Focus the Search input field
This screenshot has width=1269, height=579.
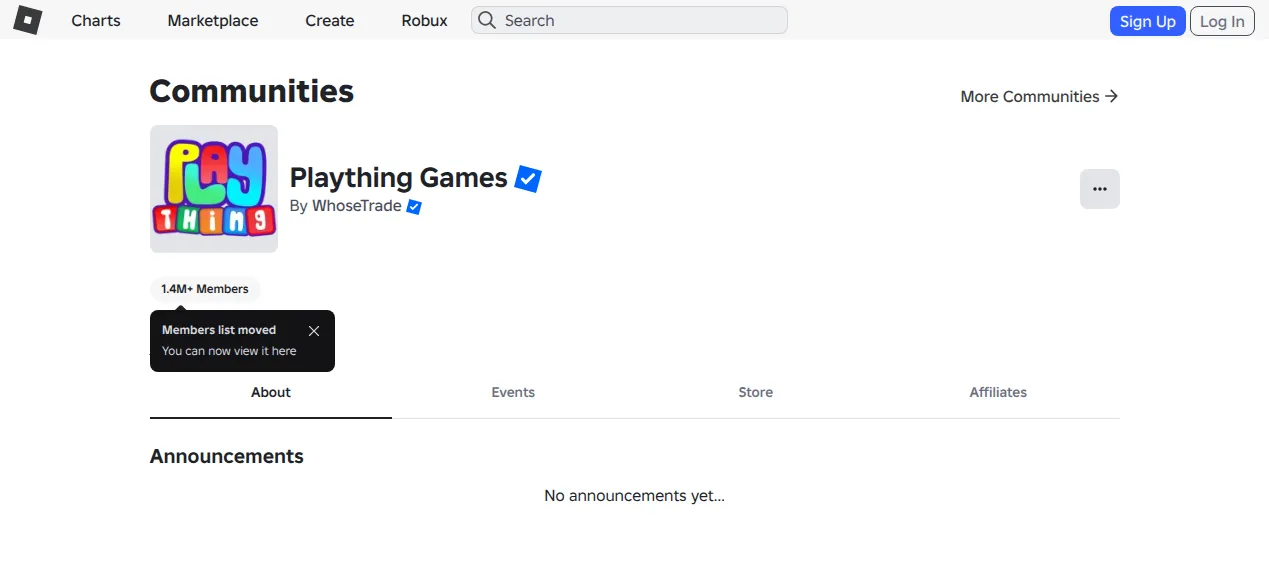click(629, 20)
